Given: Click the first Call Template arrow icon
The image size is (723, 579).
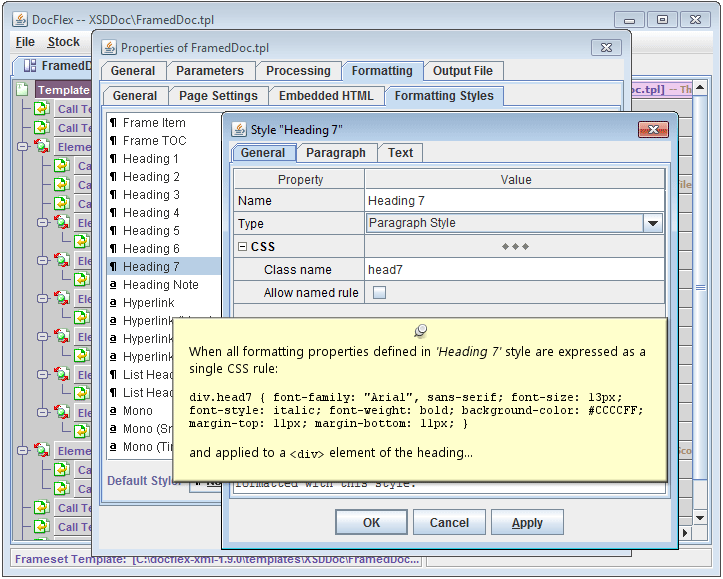Looking at the screenshot, I should pyautogui.click(x=41, y=109).
